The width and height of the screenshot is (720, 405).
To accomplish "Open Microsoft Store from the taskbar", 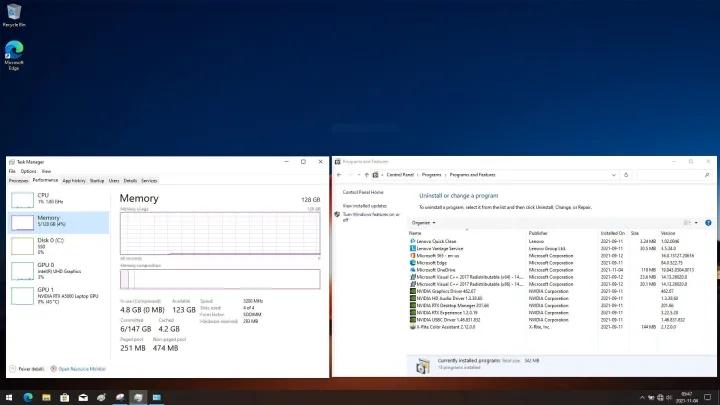I will [x=64, y=397].
